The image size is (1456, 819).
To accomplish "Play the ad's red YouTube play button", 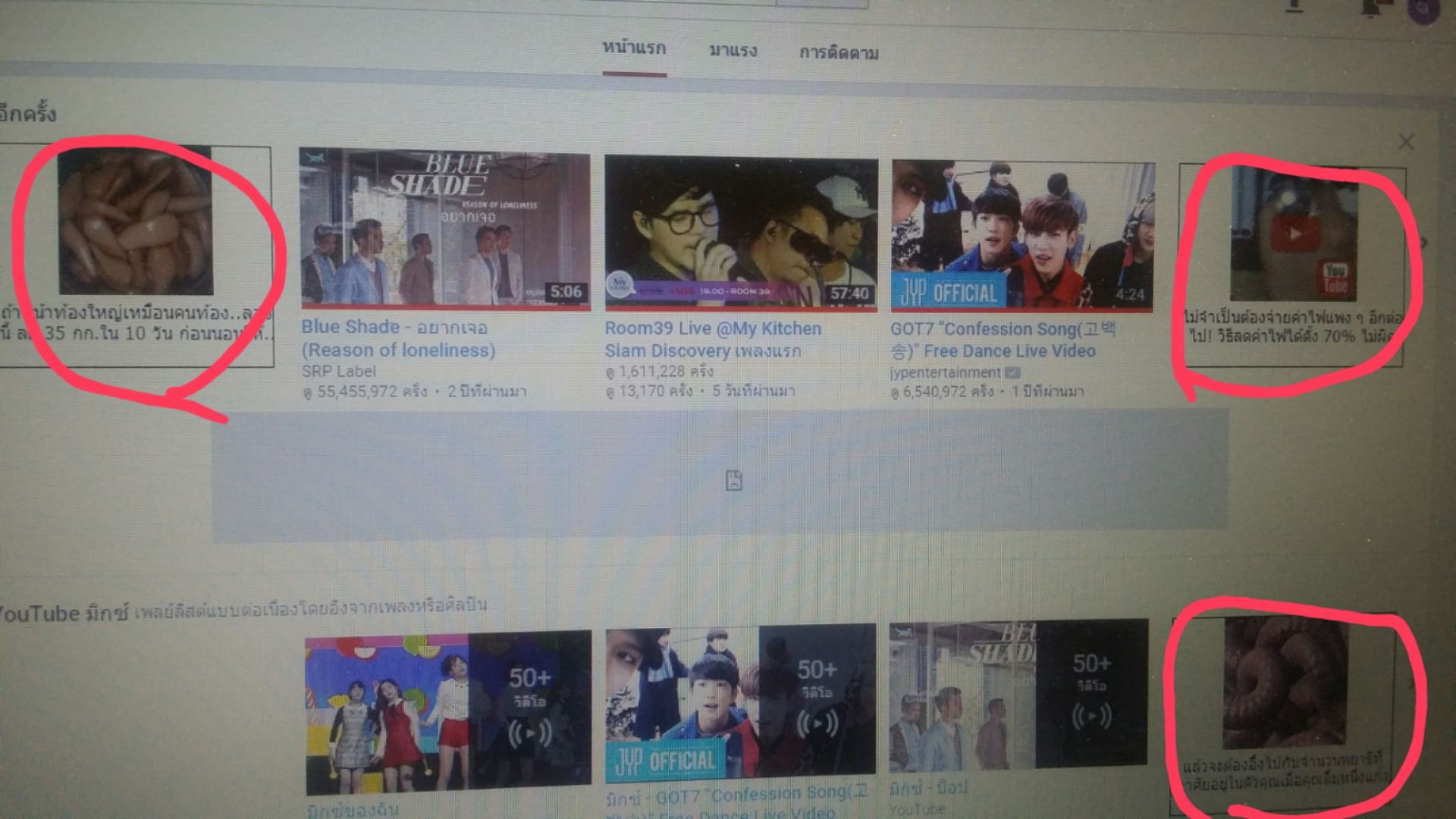I will pos(1294,233).
